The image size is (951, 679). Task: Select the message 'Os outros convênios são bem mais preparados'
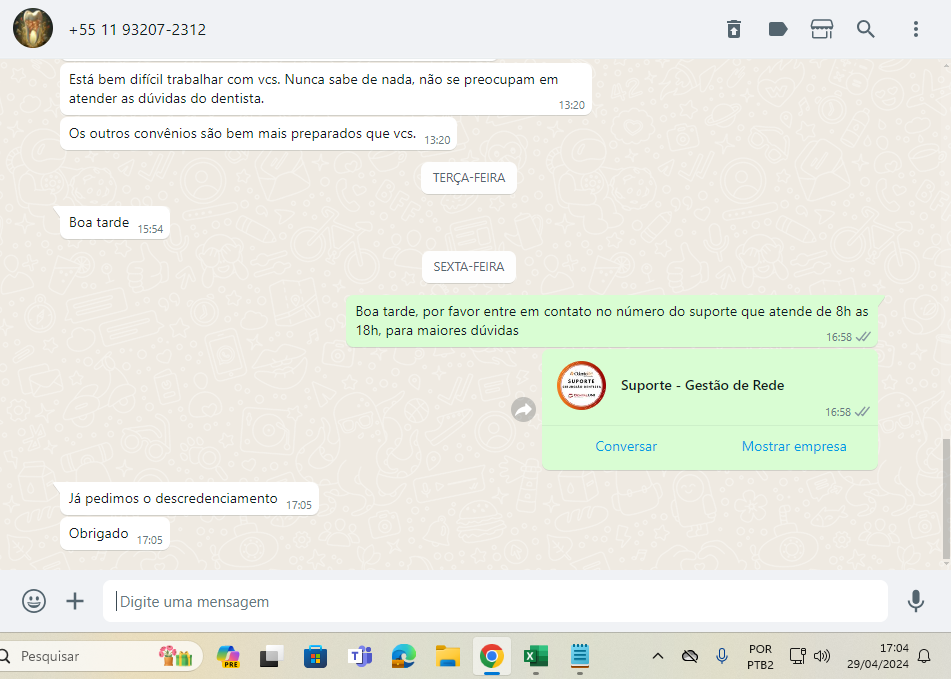click(258, 133)
